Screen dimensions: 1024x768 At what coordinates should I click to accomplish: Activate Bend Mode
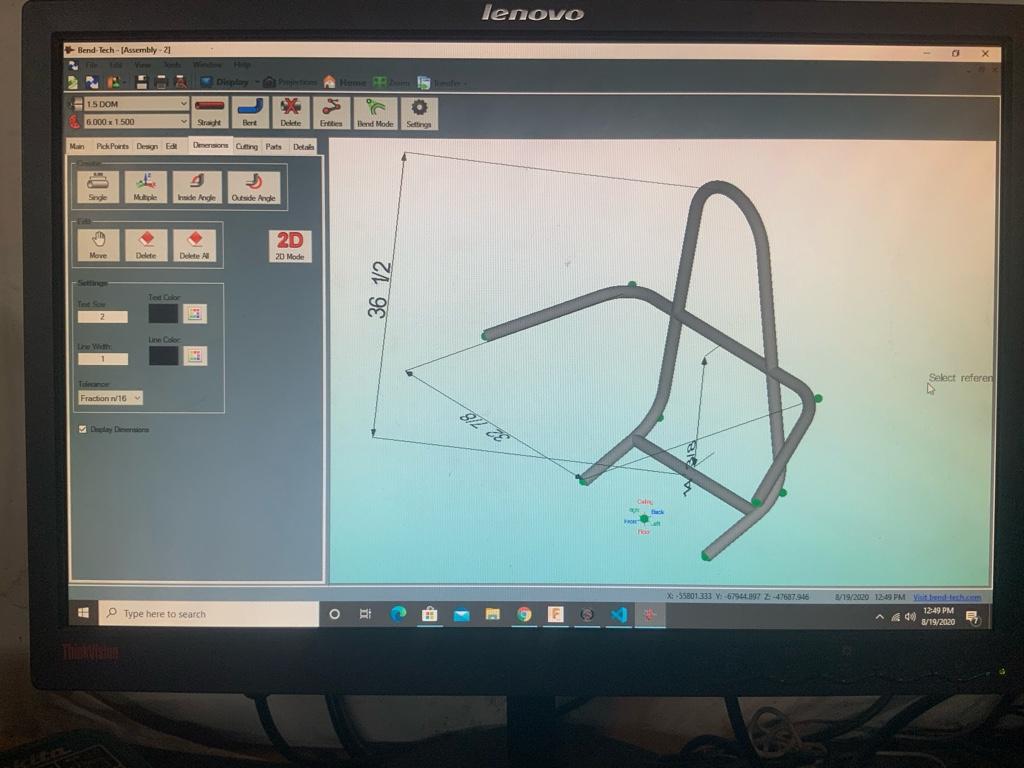(x=375, y=112)
